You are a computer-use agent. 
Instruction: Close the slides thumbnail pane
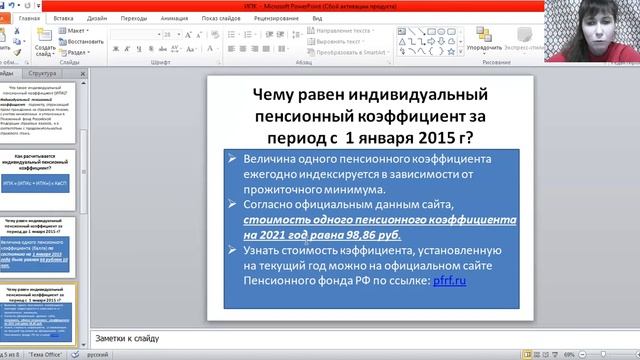pyautogui.click(x=83, y=74)
